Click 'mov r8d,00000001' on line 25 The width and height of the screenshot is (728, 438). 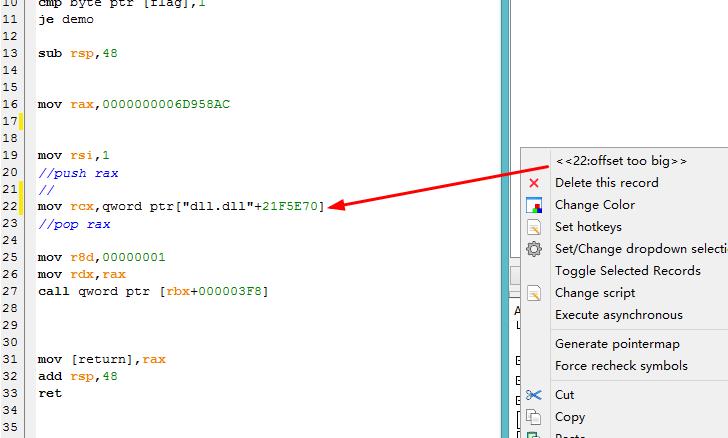[x=101, y=257]
